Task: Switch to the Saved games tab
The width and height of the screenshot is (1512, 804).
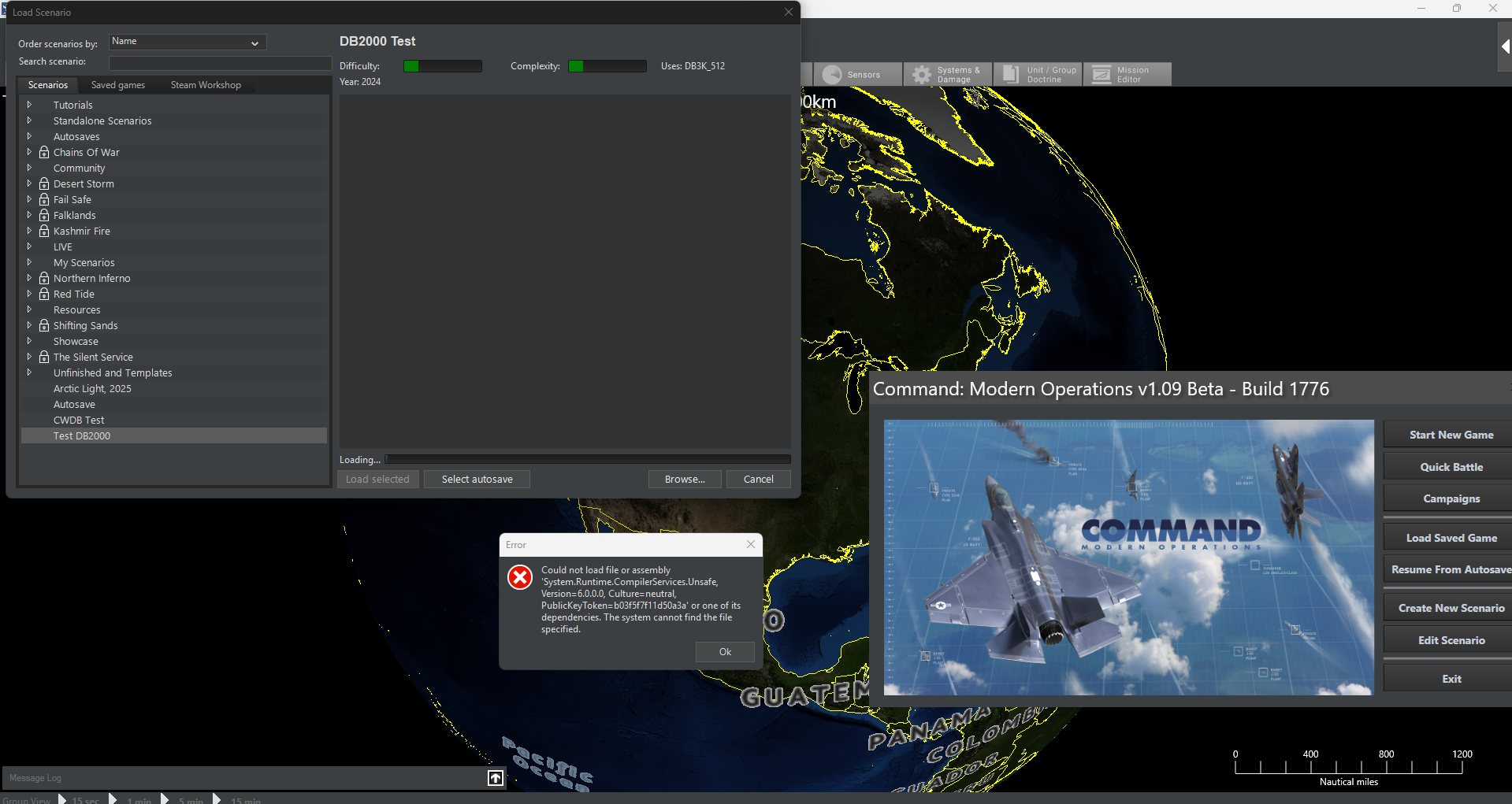Action: (118, 84)
